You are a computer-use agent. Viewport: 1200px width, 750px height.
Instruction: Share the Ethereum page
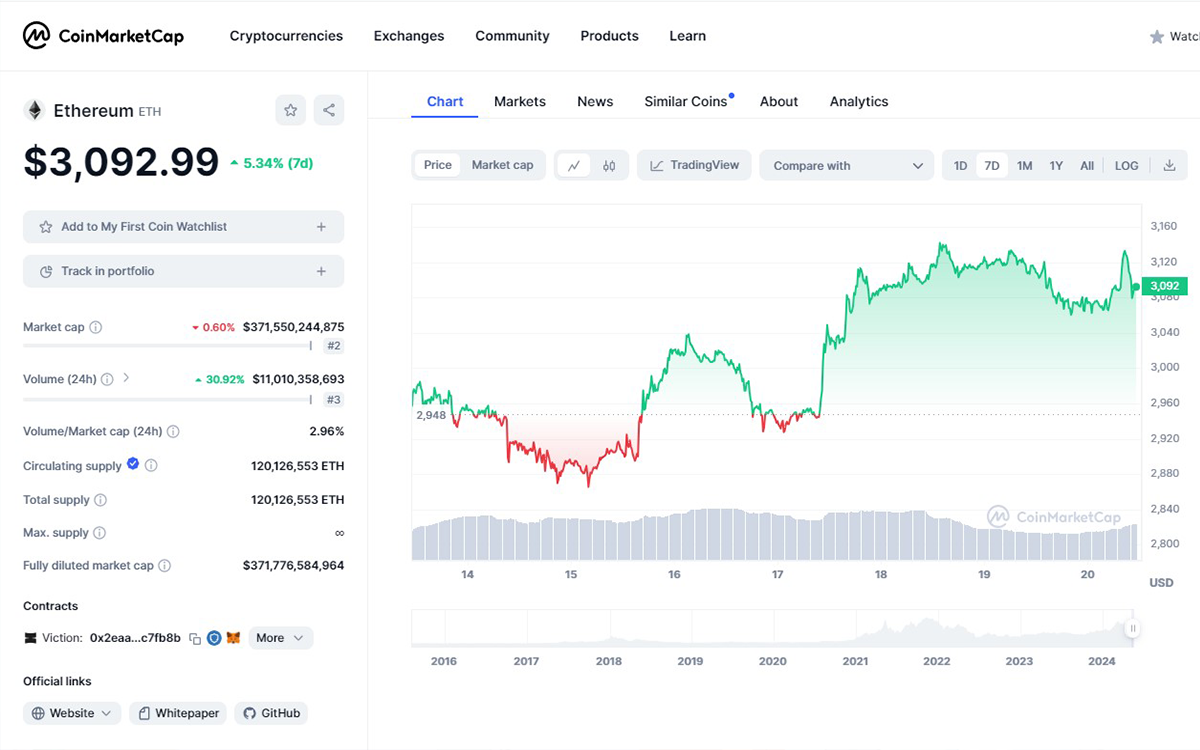point(329,110)
